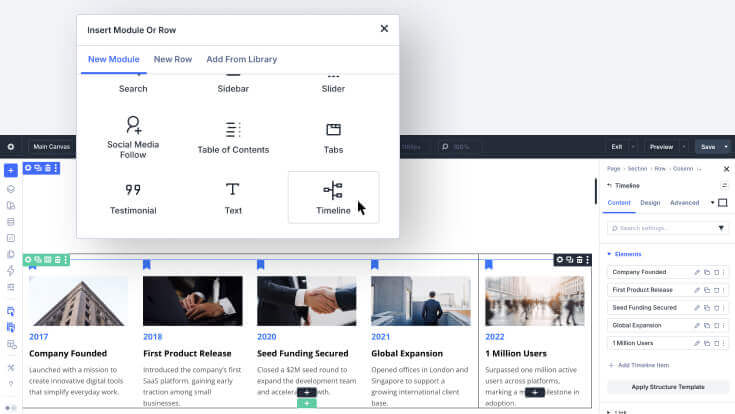The width and height of the screenshot is (735, 414).
Task: Click the Search settings input field
Action: pos(661,228)
